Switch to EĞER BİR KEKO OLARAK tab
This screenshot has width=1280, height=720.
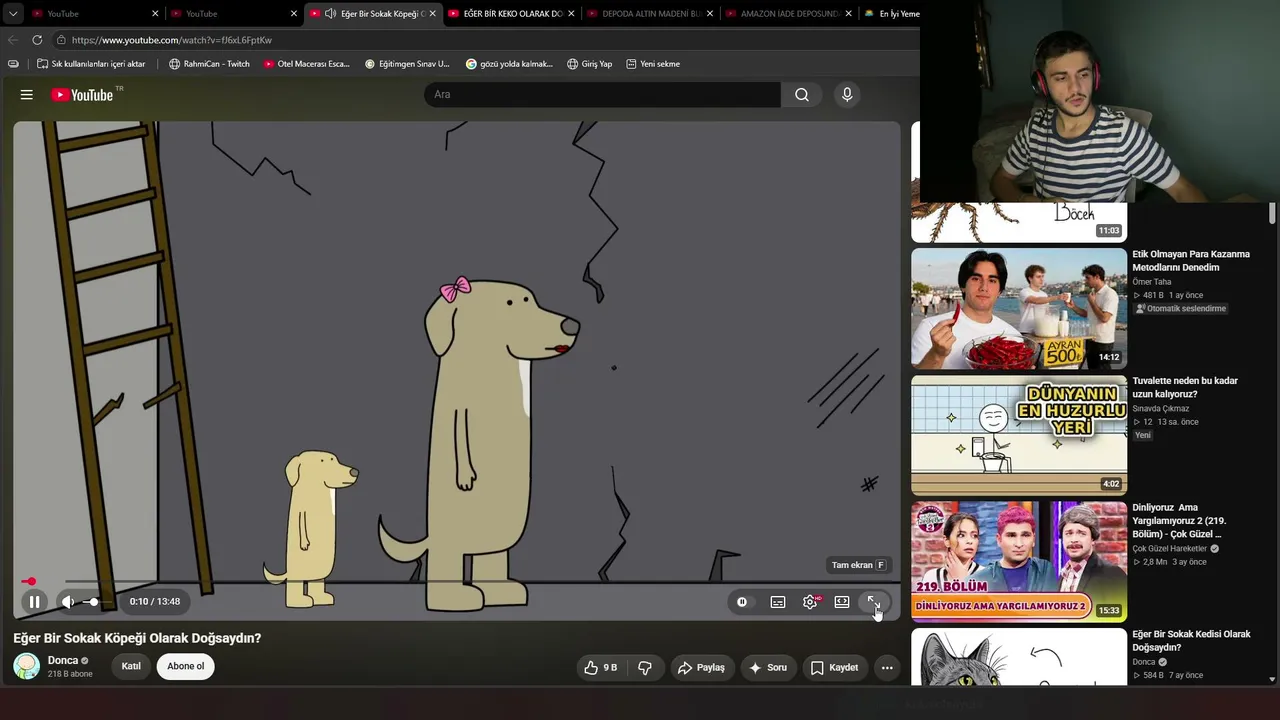510,14
